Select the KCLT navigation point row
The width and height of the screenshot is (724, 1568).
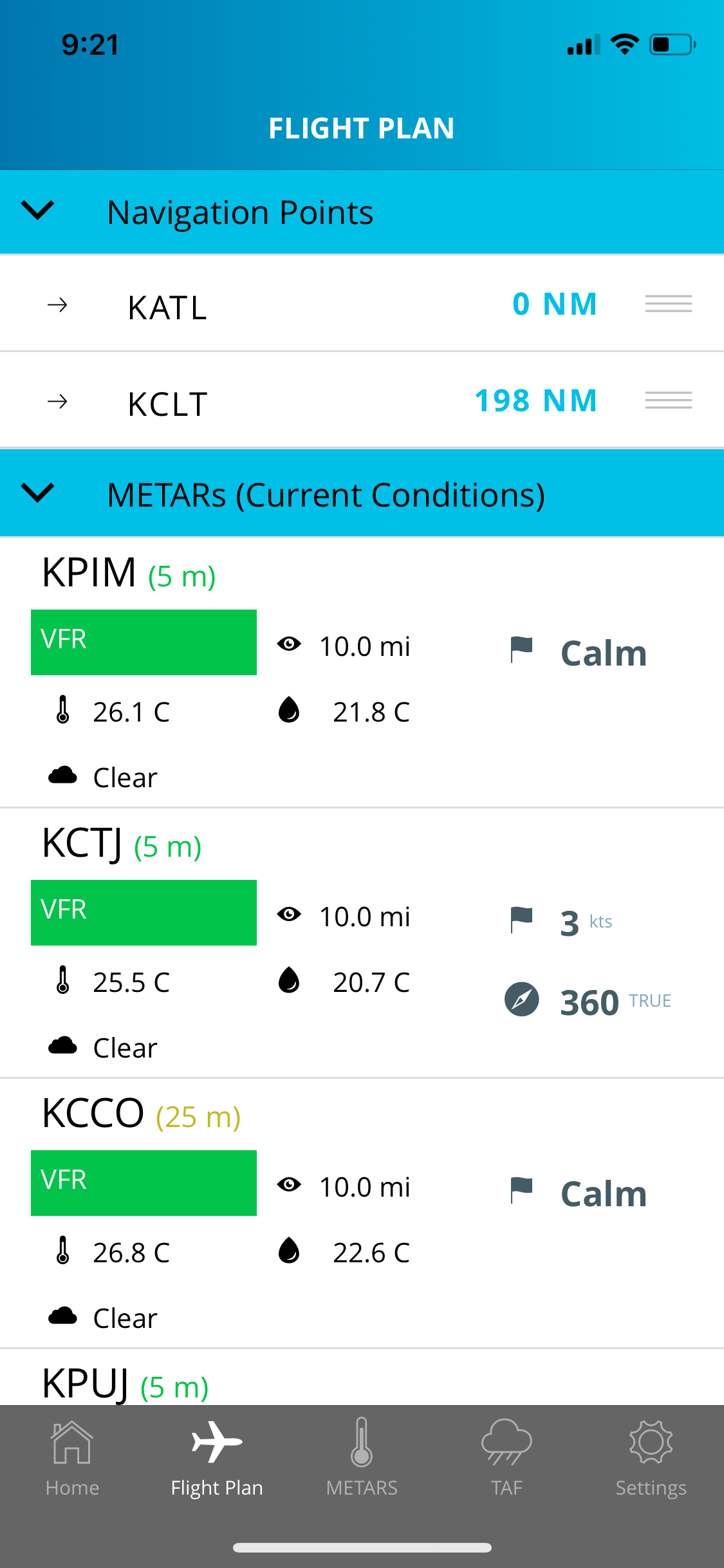tap(362, 400)
